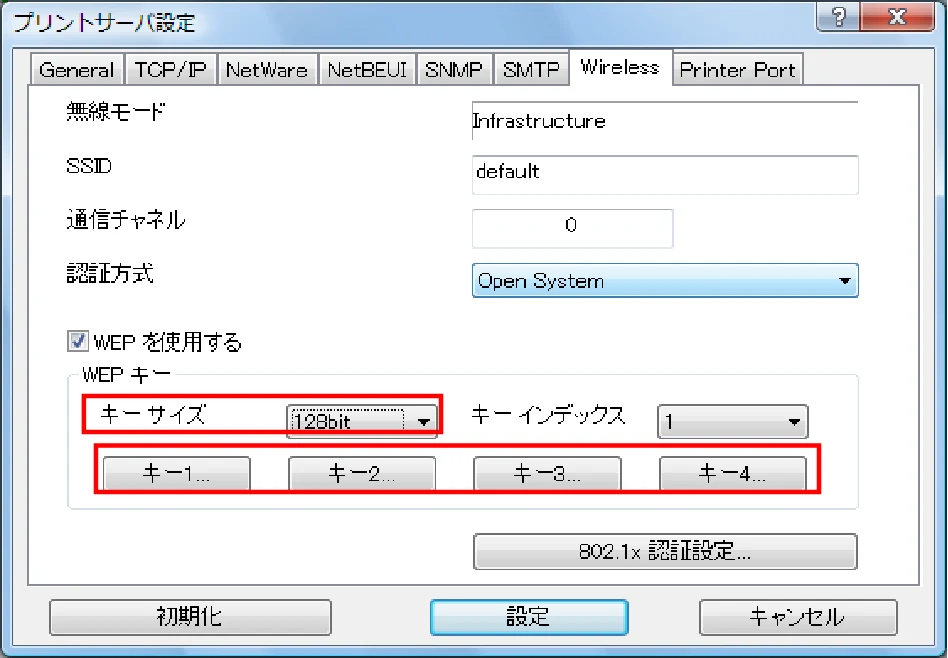This screenshot has width=948, height=658.
Task: Toggle the WEP を使用する checkbox
Action: coord(77,341)
